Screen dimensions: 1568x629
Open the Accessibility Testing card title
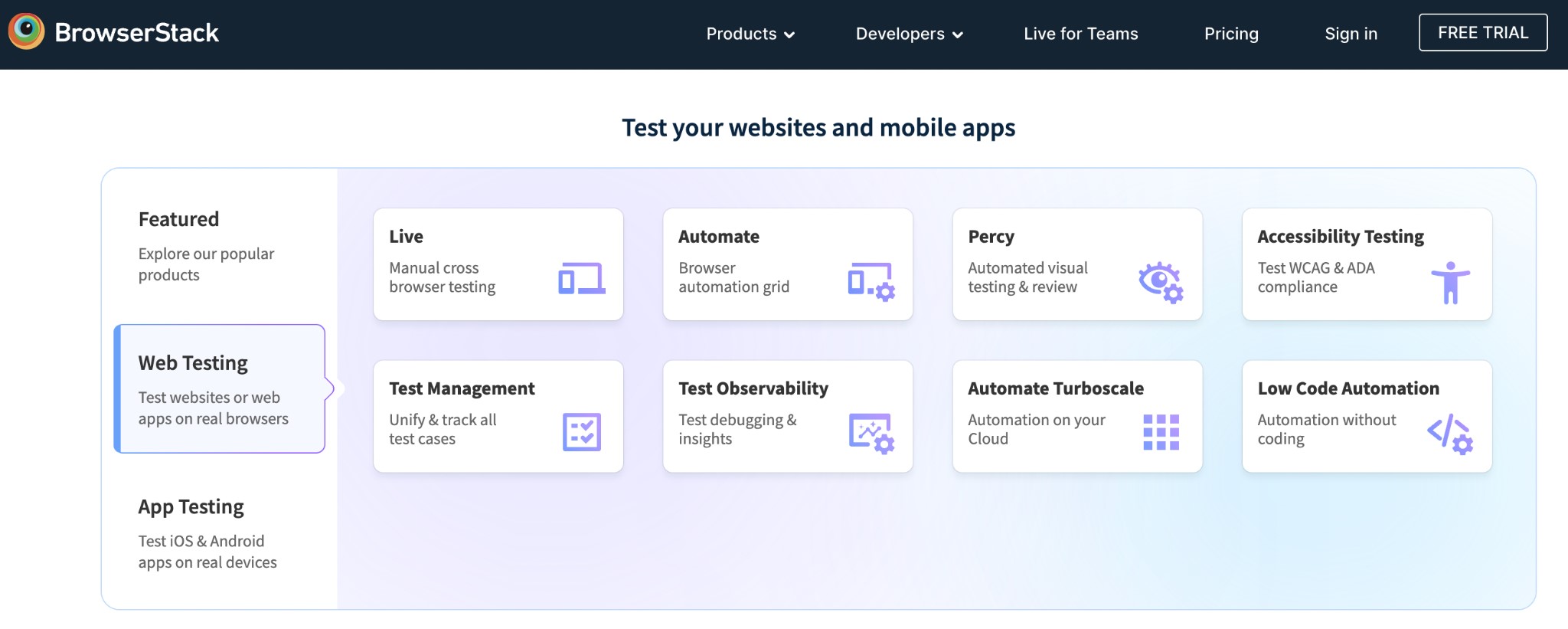1341,237
